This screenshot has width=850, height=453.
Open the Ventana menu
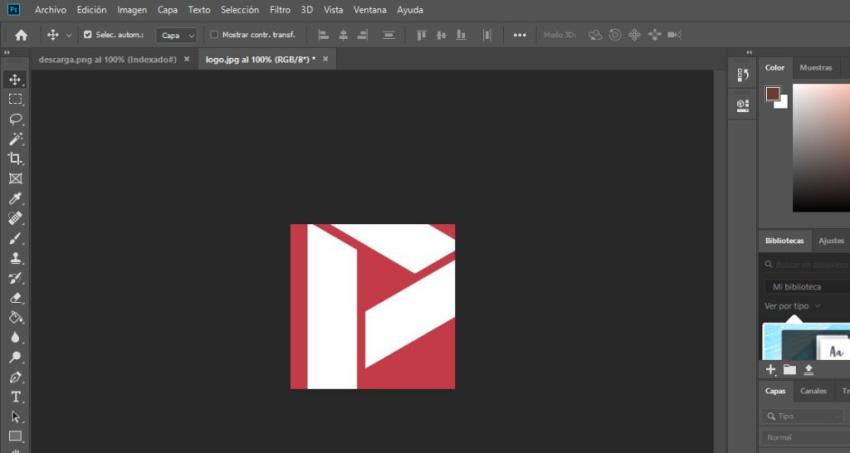pos(370,10)
